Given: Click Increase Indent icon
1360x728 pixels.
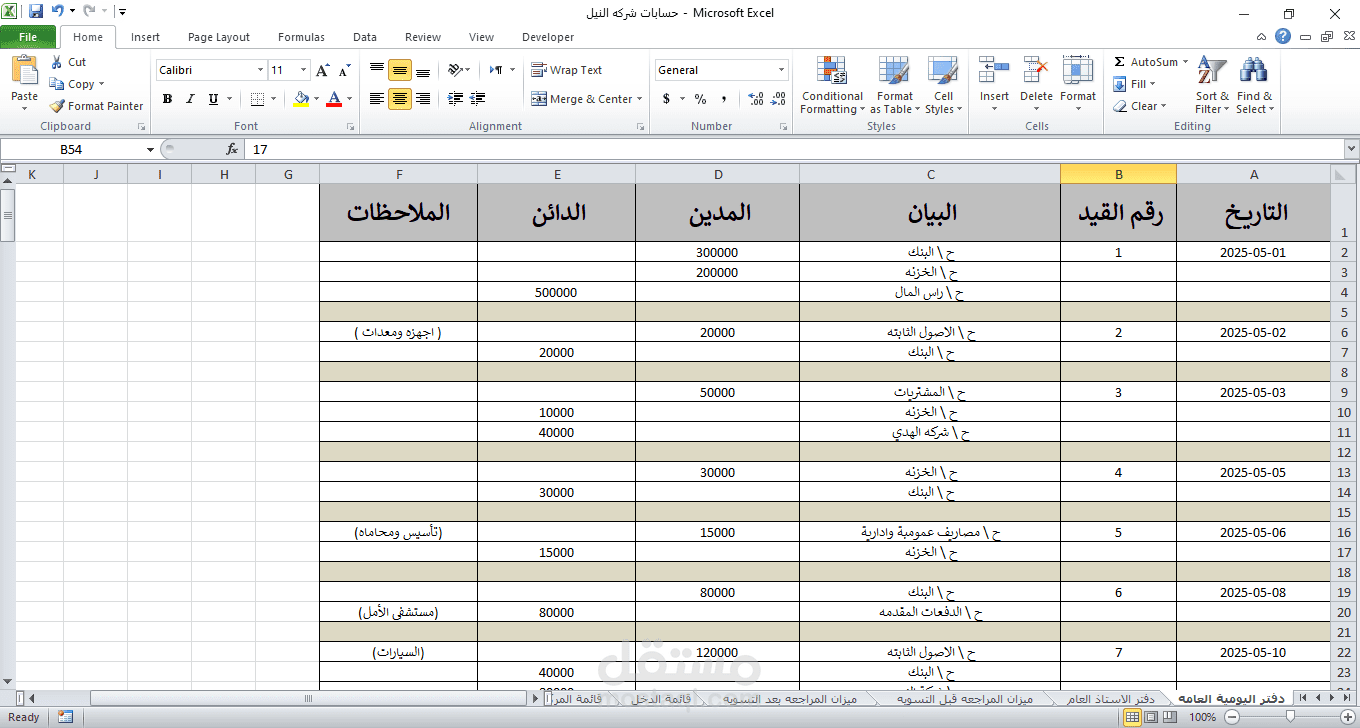Looking at the screenshot, I should (478, 99).
